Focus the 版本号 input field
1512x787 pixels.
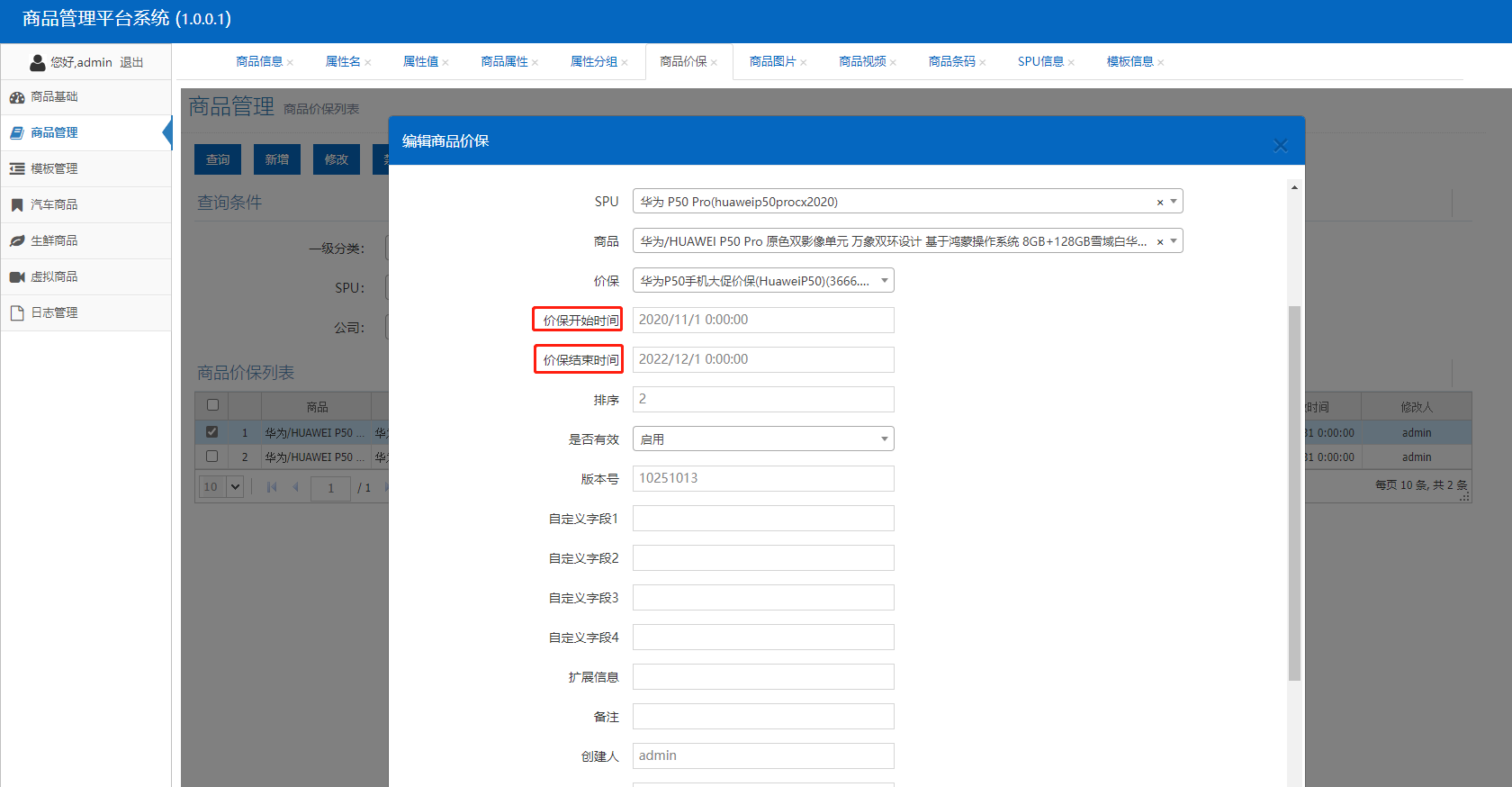[x=763, y=479]
